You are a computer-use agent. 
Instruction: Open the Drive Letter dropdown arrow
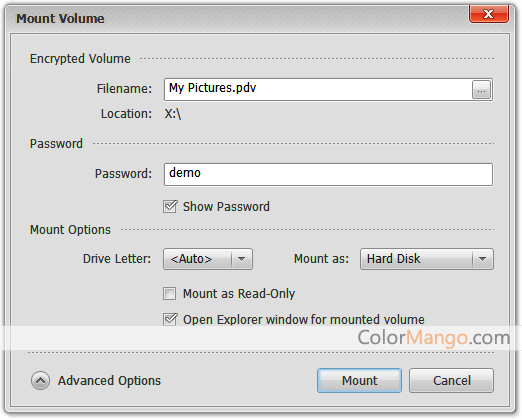(242, 259)
